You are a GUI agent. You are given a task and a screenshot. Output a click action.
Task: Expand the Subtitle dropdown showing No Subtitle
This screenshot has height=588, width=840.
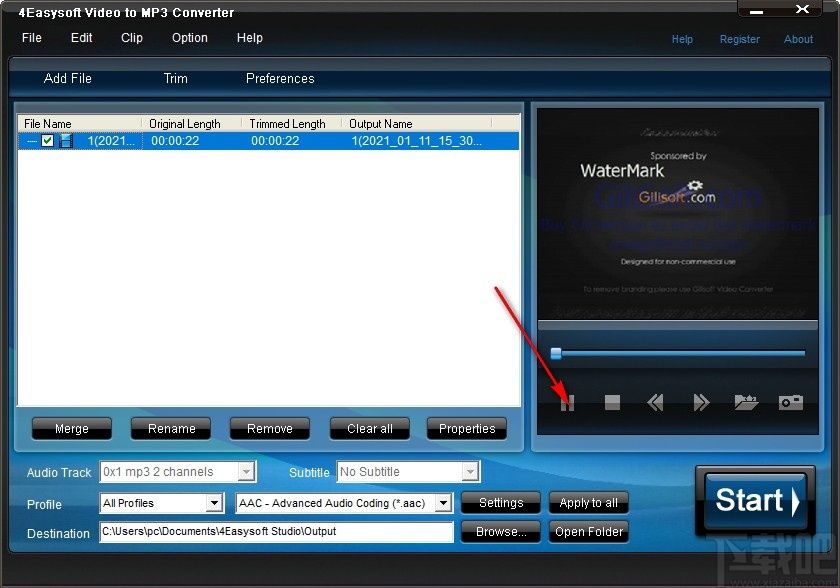point(471,471)
